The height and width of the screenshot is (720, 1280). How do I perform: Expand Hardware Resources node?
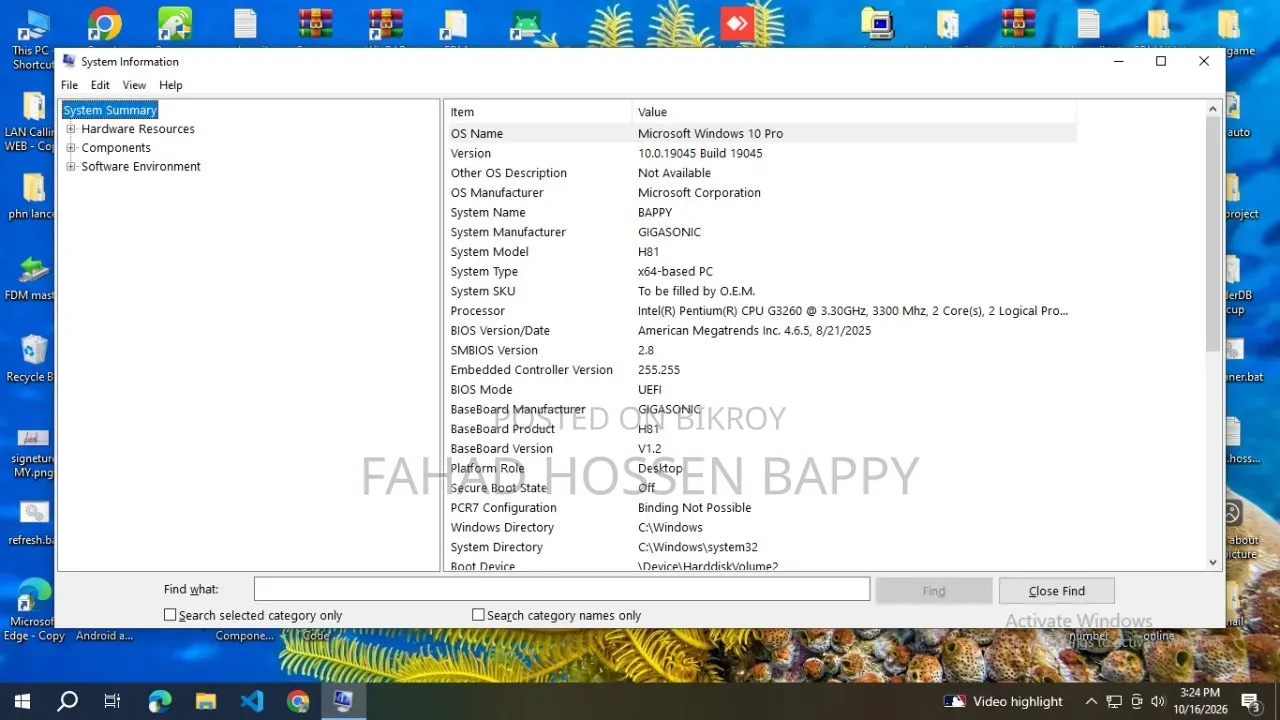point(71,129)
